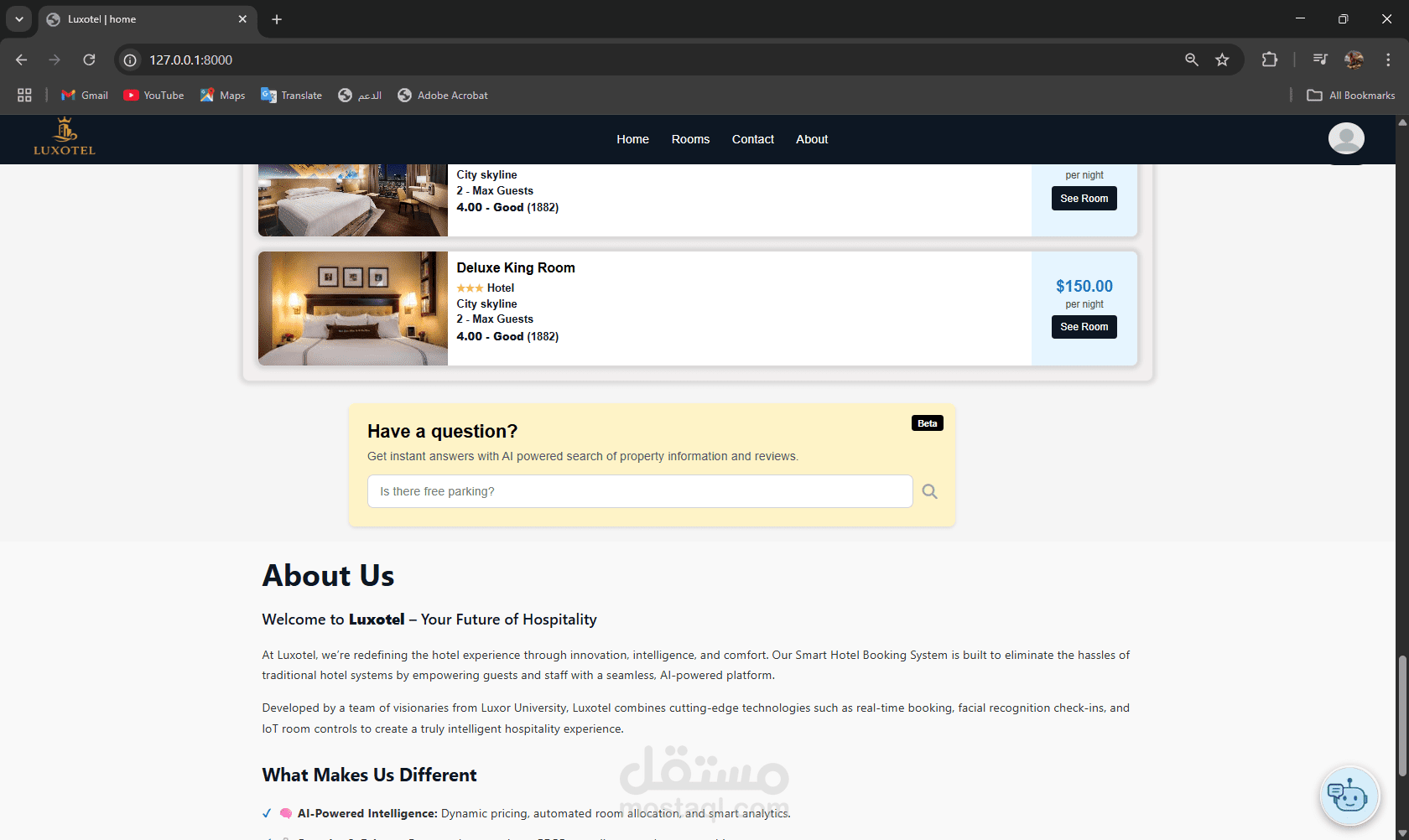Screen dimensions: 1409x840
Task: Open the Maps bookmark
Action: point(223,96)
